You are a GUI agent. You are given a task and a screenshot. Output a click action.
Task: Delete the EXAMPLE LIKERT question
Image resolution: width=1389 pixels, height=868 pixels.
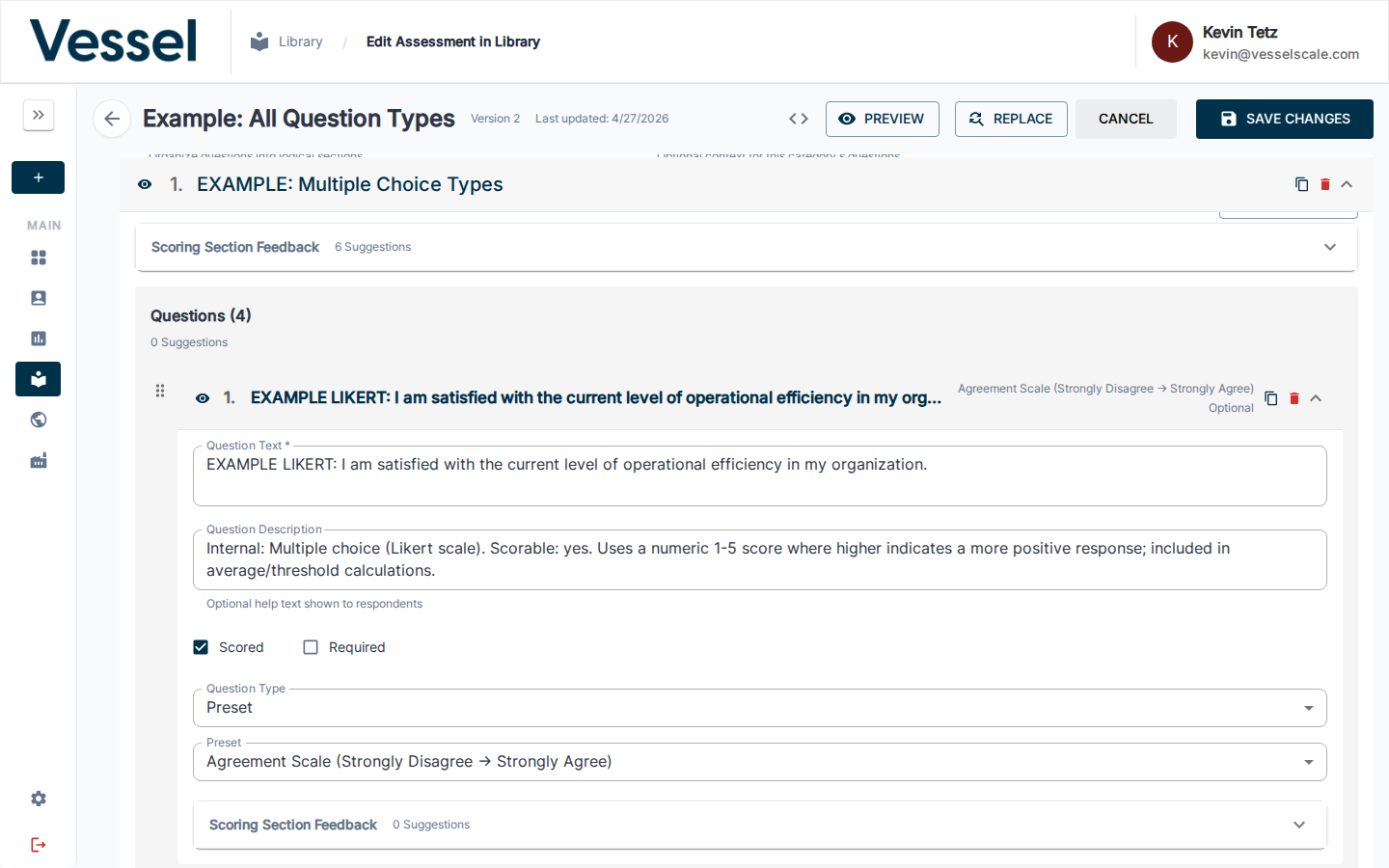pos(1294,398)
